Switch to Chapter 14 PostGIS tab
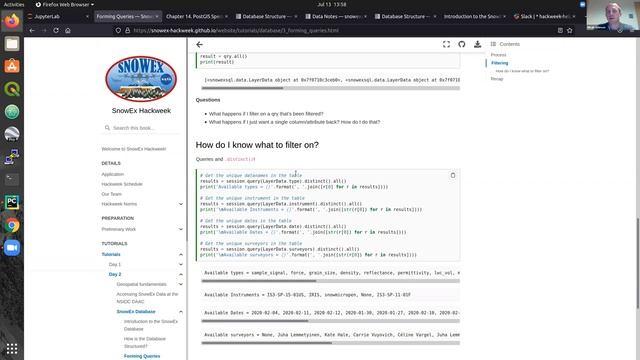Viewport: 640px width, 360px height. coord(196,16)
